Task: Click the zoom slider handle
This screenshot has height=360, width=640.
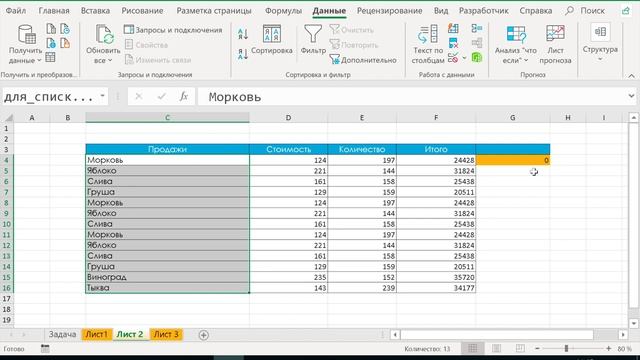Action: click(566, 348)
